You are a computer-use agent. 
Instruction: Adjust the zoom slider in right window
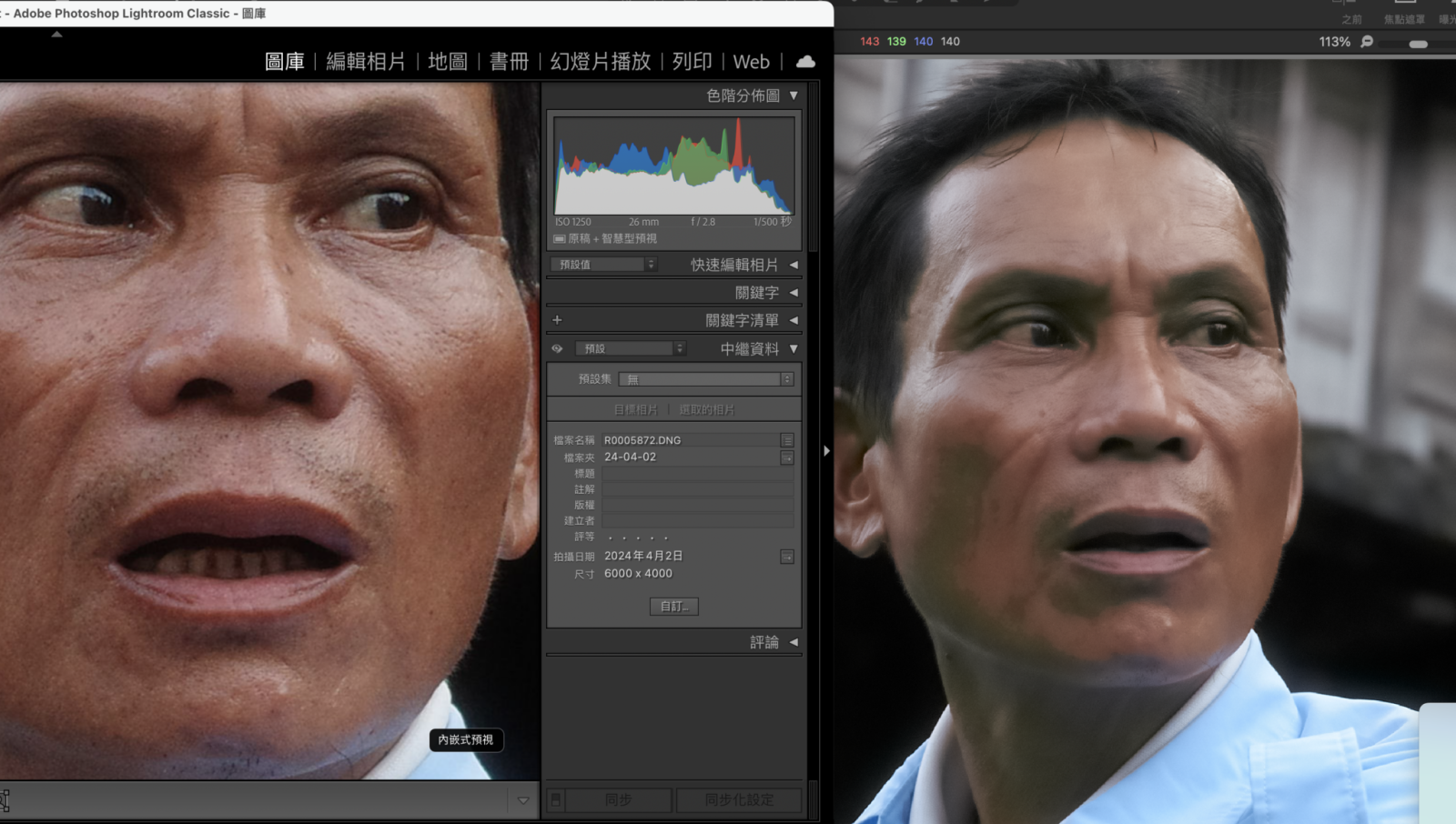(x=1418, y=44)
